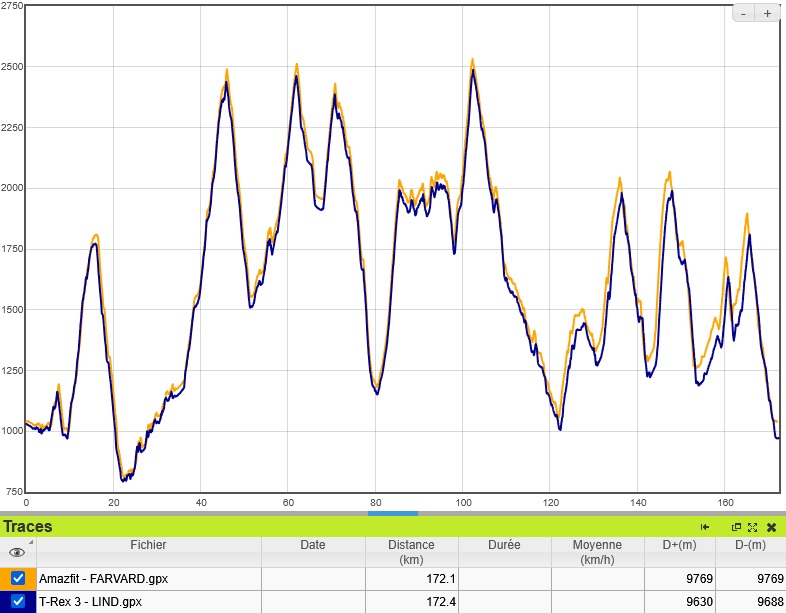The height and width of the screenshot is (613, 786).
Task: Sort traces by D+(m) column
Action: pyautogui.click(x=680, y=545)
